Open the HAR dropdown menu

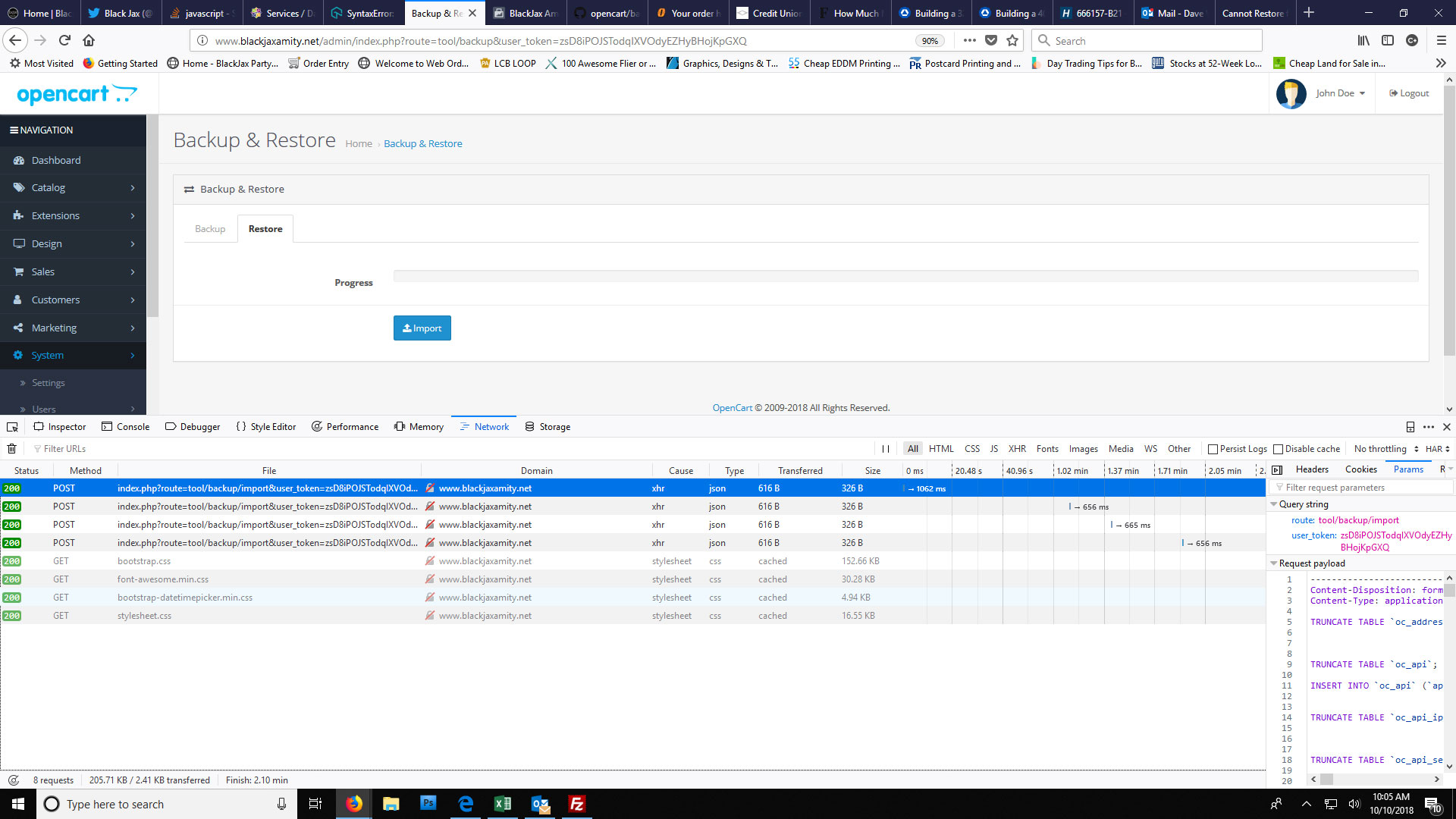[x=1437, y=449]
